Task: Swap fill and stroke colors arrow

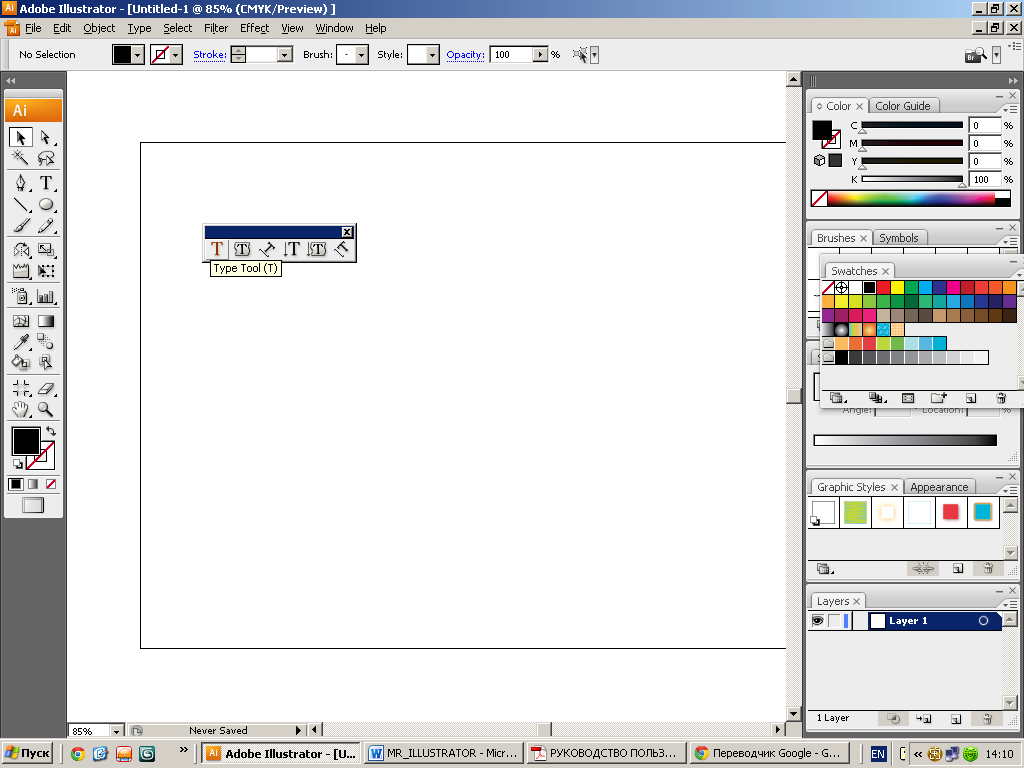Action: (x=51, y=431)
